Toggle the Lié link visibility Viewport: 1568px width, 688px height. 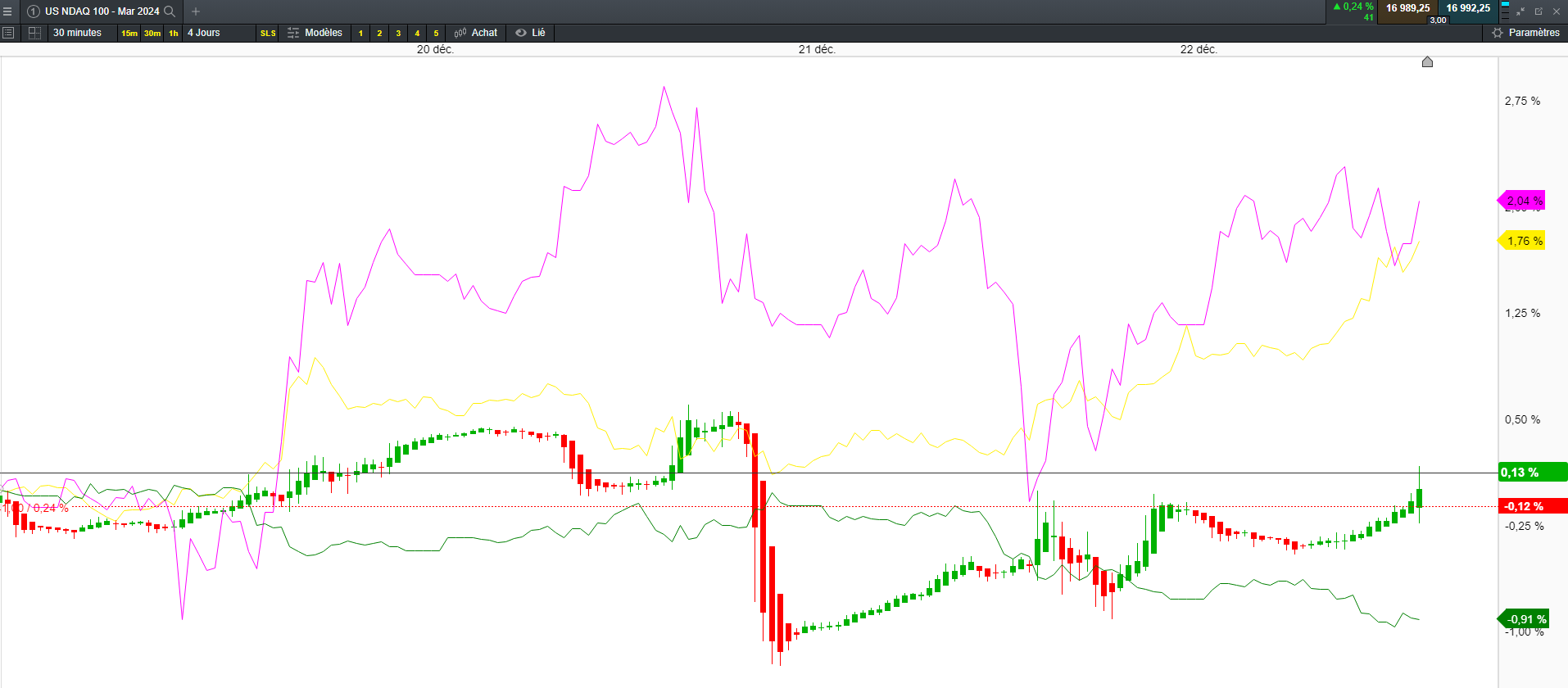coord(530,33)
